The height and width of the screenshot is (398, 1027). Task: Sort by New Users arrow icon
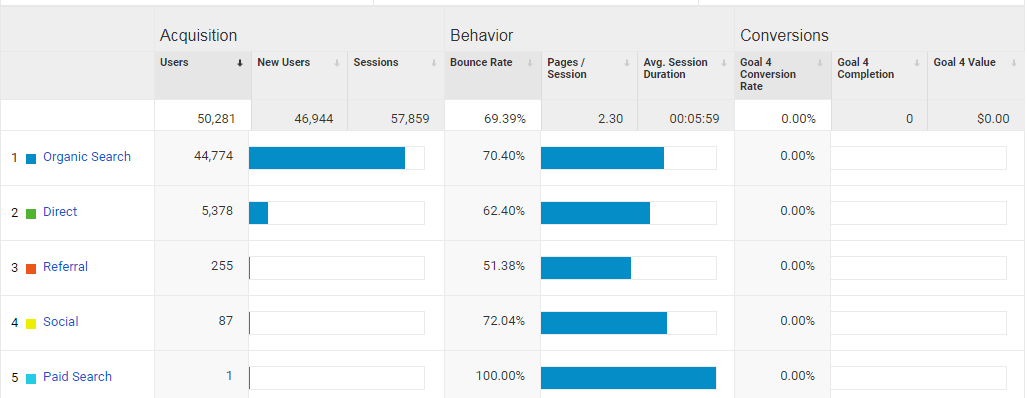[337, 63]
